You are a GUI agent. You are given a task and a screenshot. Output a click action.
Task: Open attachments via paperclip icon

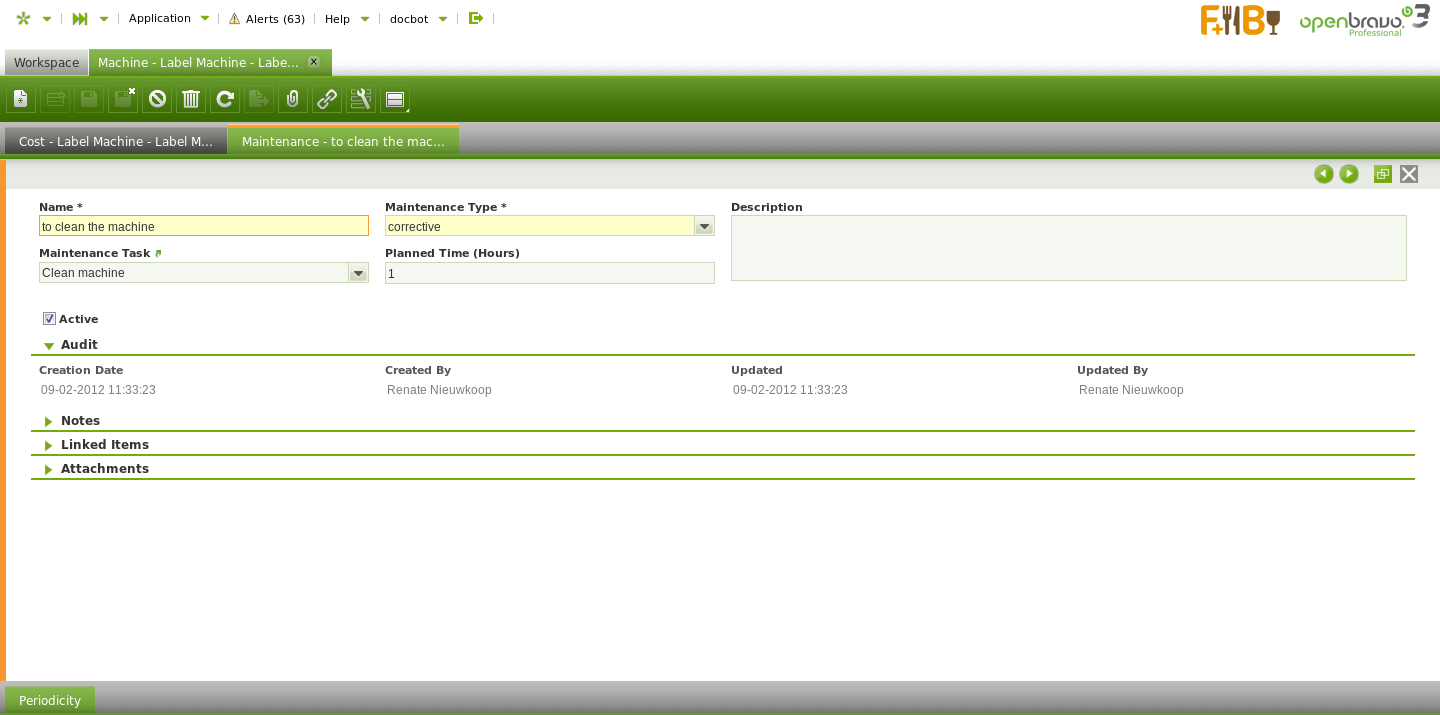tap(293, 99)
